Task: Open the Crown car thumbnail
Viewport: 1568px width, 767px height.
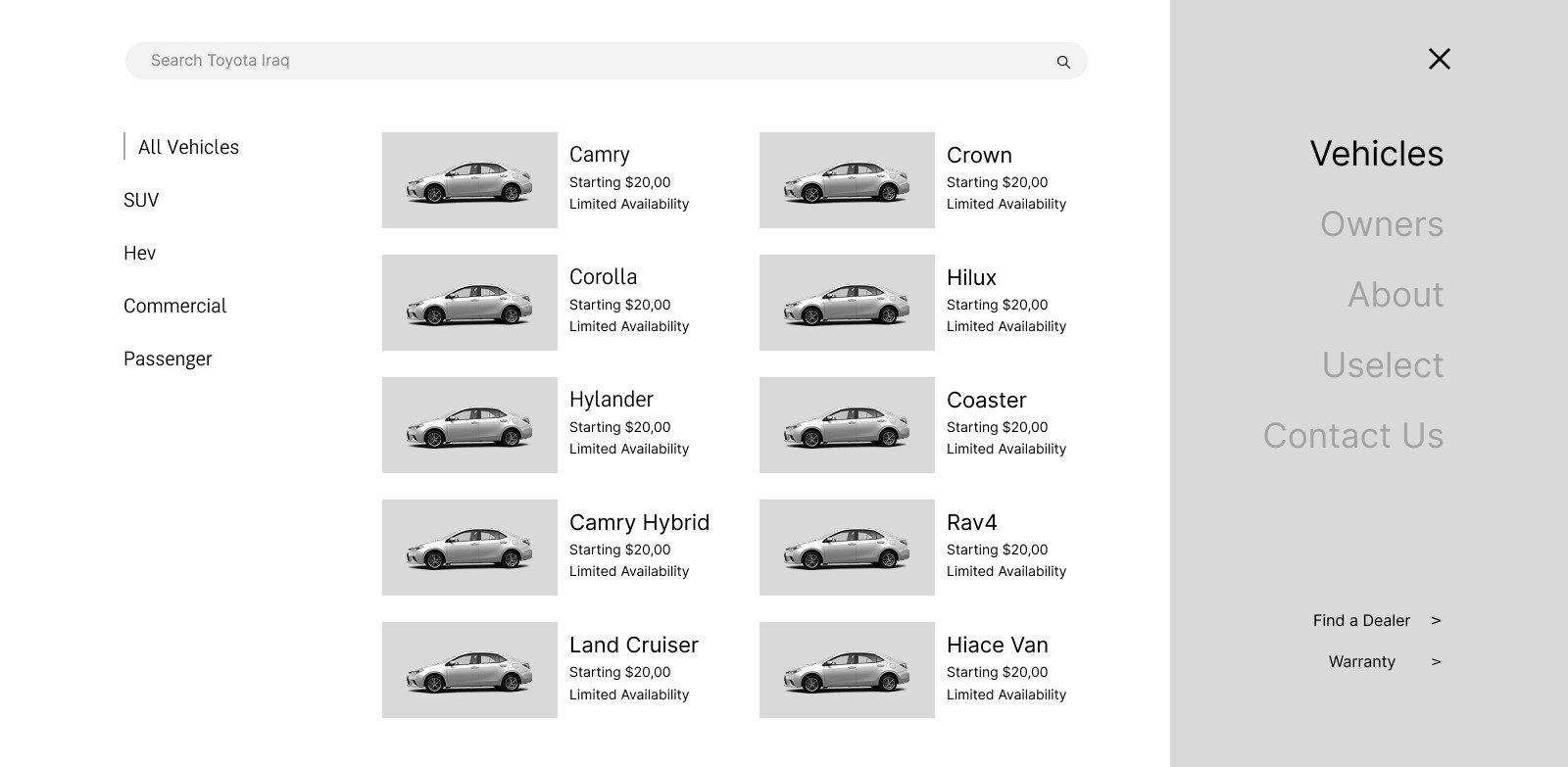Action: click(847, 180)
